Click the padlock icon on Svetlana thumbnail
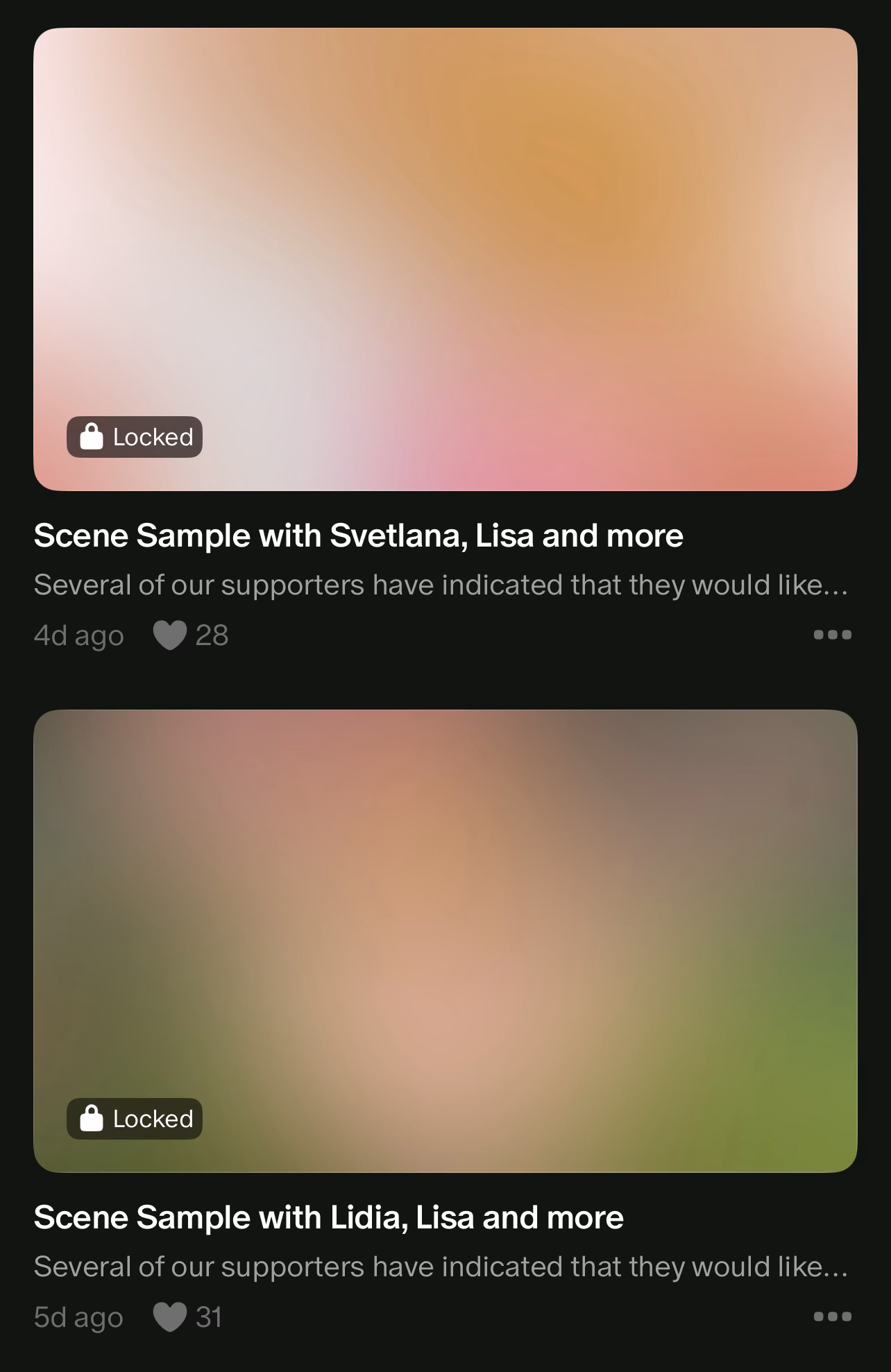Screen dimensions: 891x1372 point(92,437)
